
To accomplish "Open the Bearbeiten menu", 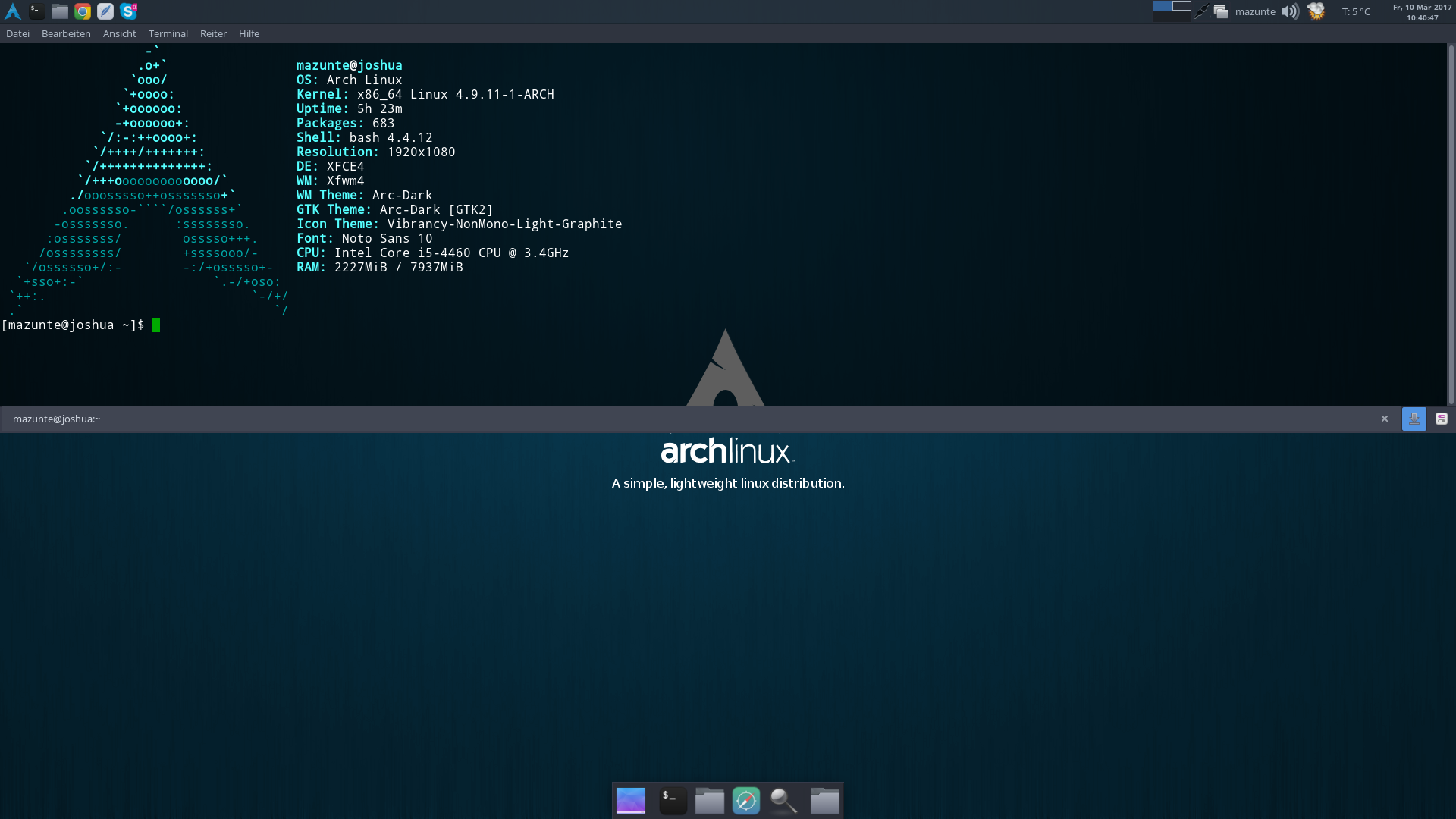I will (66, 33).
